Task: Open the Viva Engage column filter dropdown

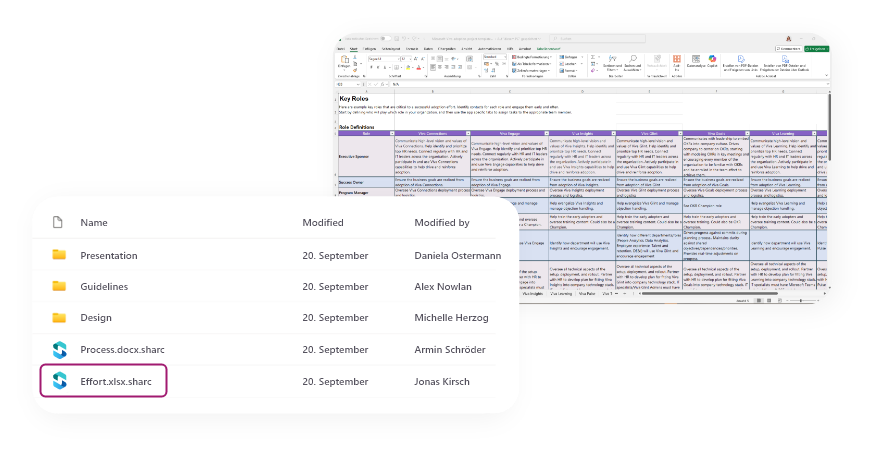Action: pyautogui.click(x=544, y=132)
